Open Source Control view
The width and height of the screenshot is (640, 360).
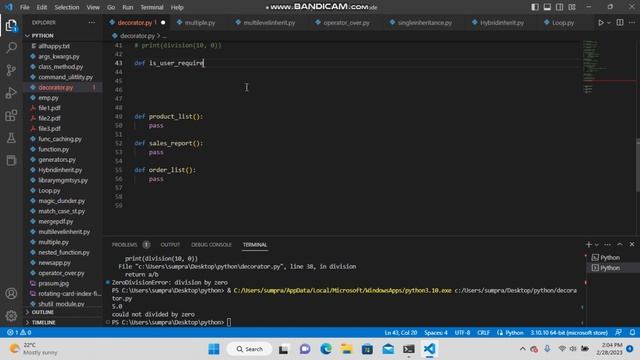click(11, 70)
